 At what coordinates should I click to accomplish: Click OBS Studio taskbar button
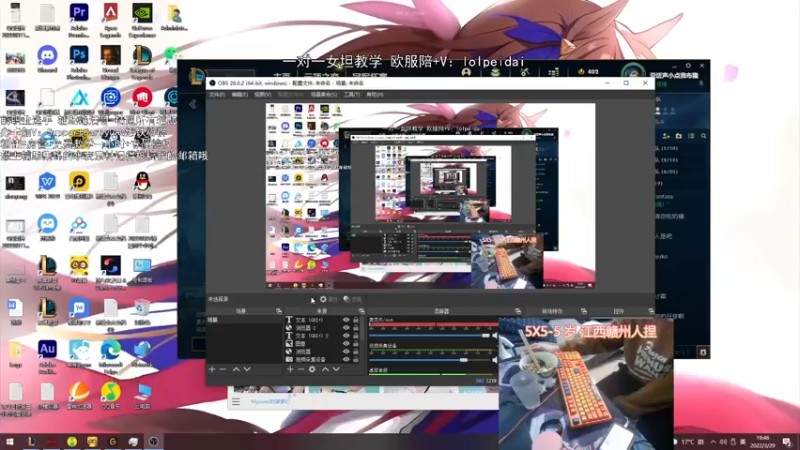[154, 441]
